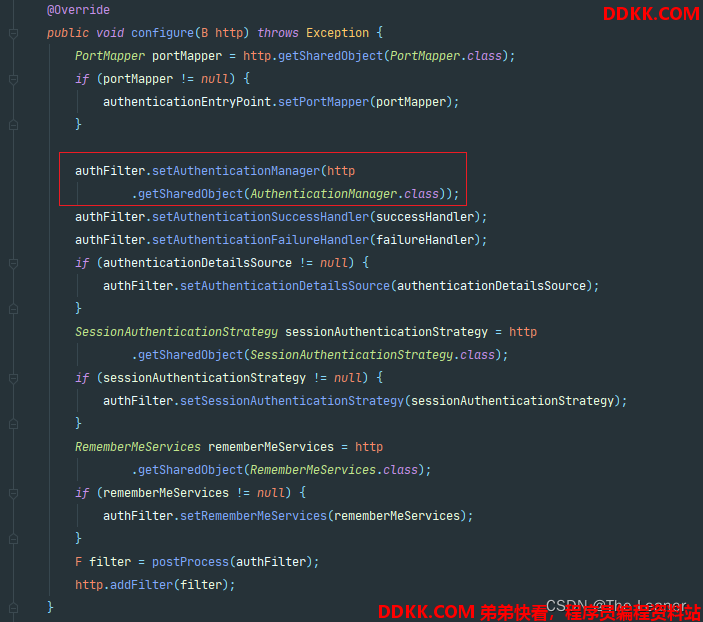Click the @Override annotation

tap(78, 10)
